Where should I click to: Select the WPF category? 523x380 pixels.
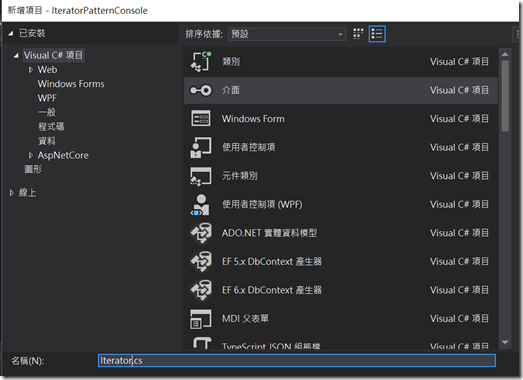click(47, 98)
